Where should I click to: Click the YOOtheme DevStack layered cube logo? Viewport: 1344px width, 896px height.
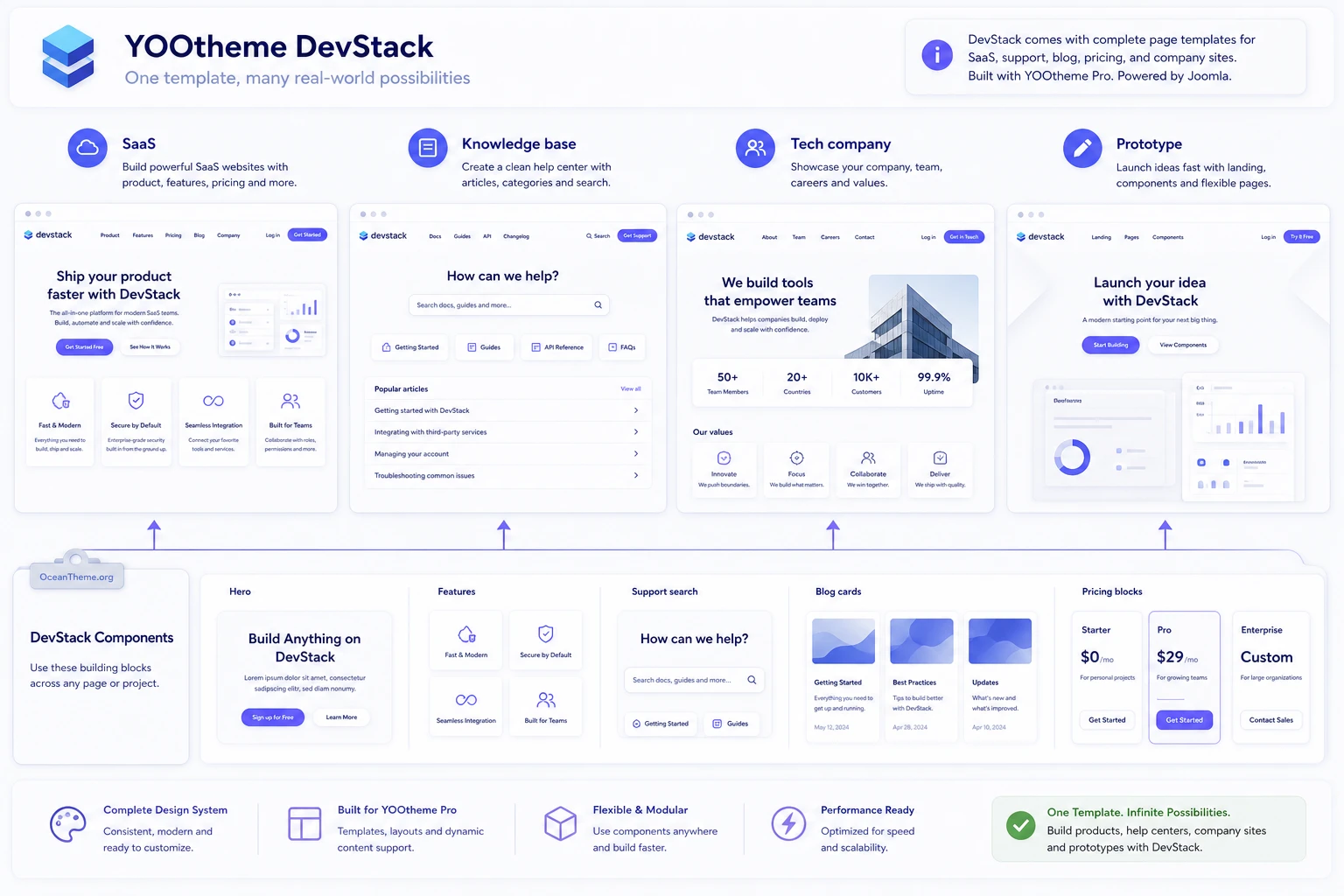click(x=68, y=57)
